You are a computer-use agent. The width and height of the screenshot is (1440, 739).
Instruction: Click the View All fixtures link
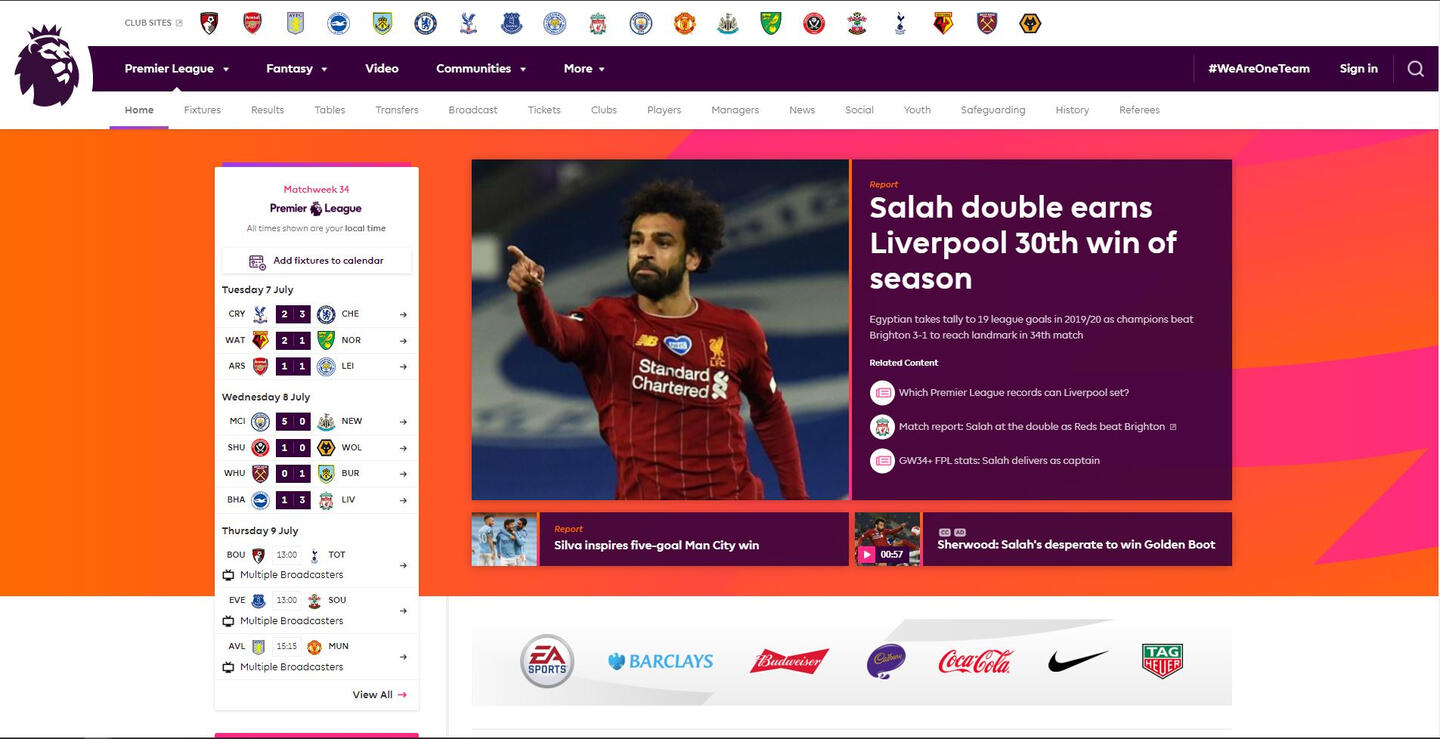pyautogui.click(x=379, y=695)
